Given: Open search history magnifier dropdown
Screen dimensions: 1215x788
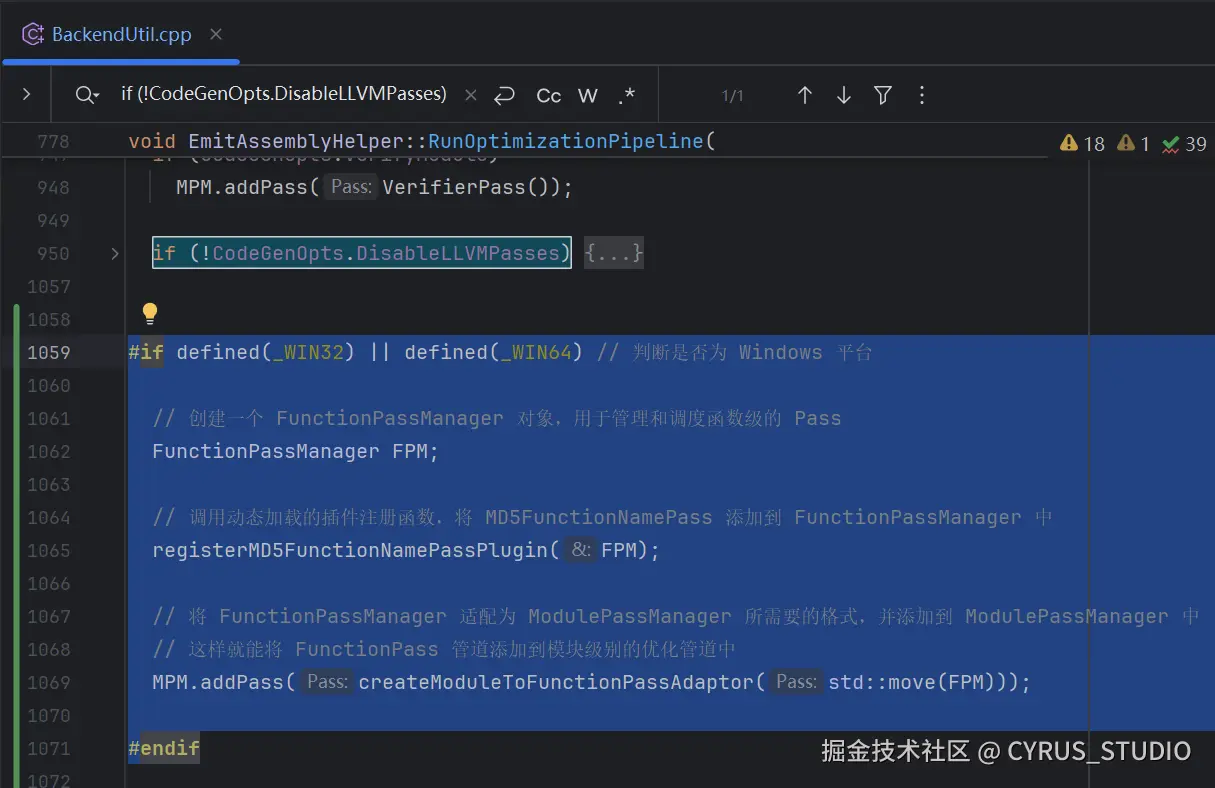Looking at the screenshot, I should (88, 95).
